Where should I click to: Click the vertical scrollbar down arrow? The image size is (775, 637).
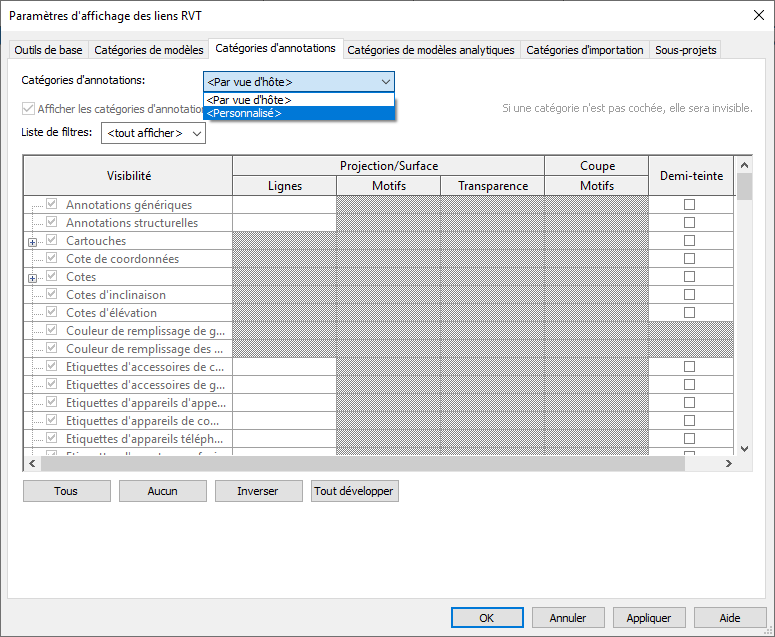(744, 448)
